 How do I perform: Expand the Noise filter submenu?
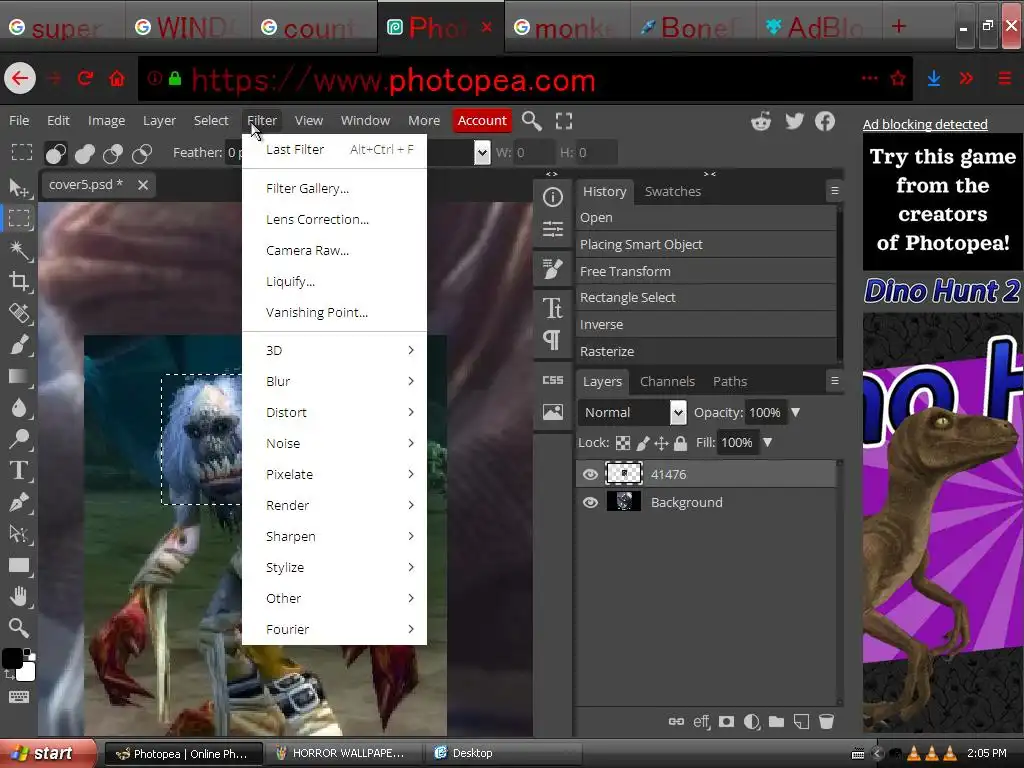(x=334, y=443)
